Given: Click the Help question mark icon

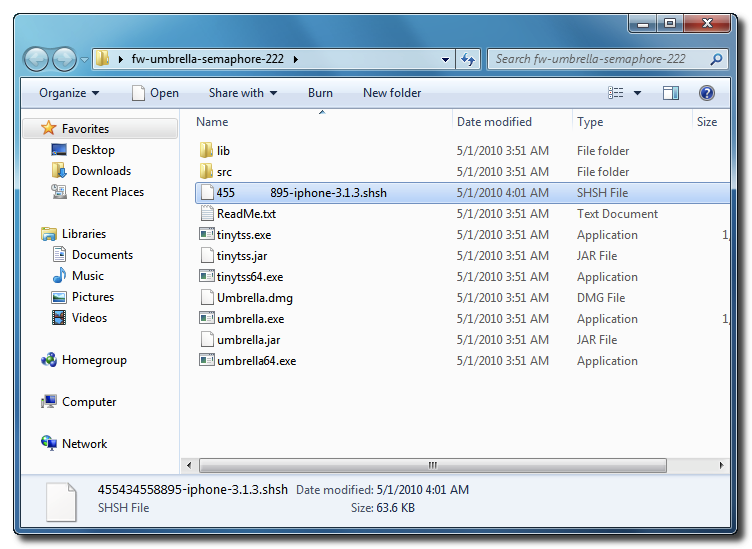Looking at the screenshot, I should tap(707, 93).
